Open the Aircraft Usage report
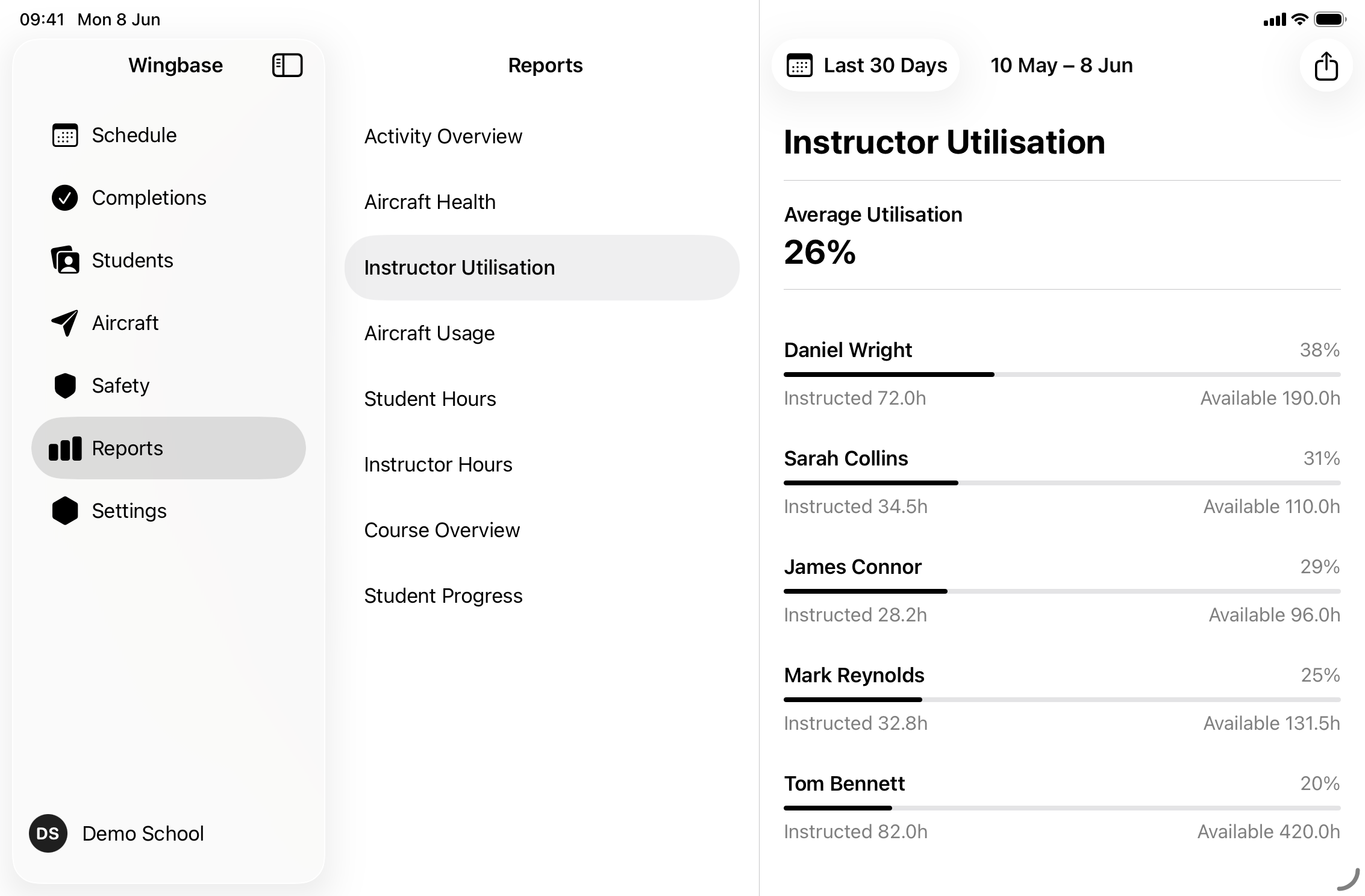1365x896 pixels. 542,333
